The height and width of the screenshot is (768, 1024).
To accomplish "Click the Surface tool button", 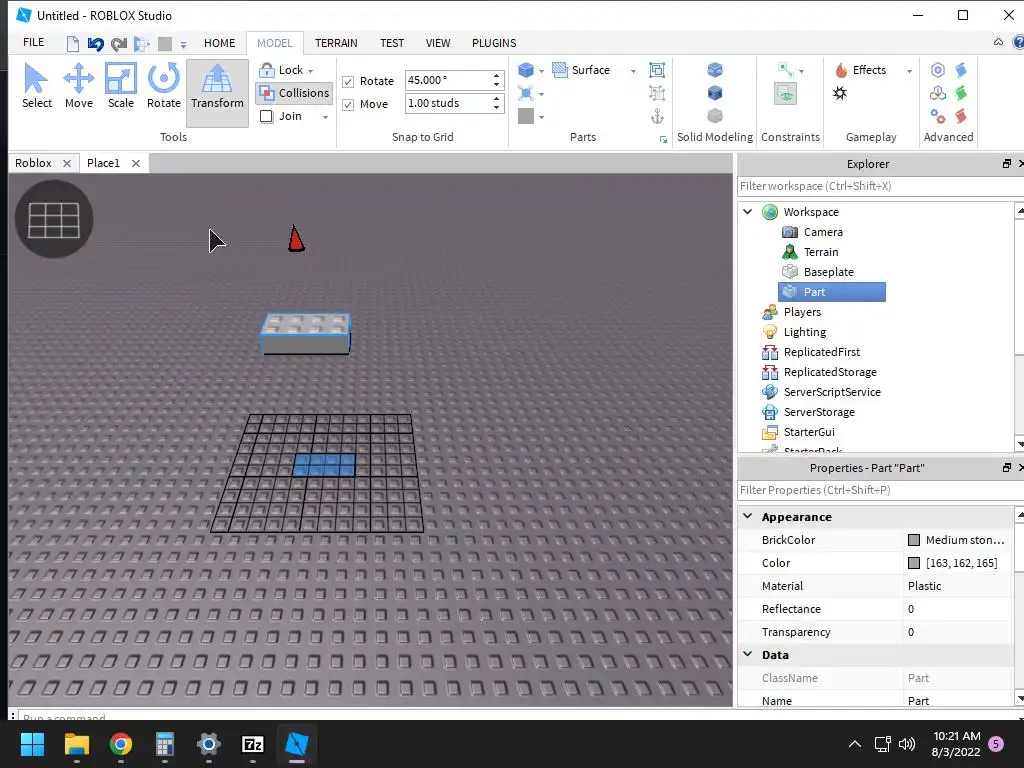I will point(581,70).
